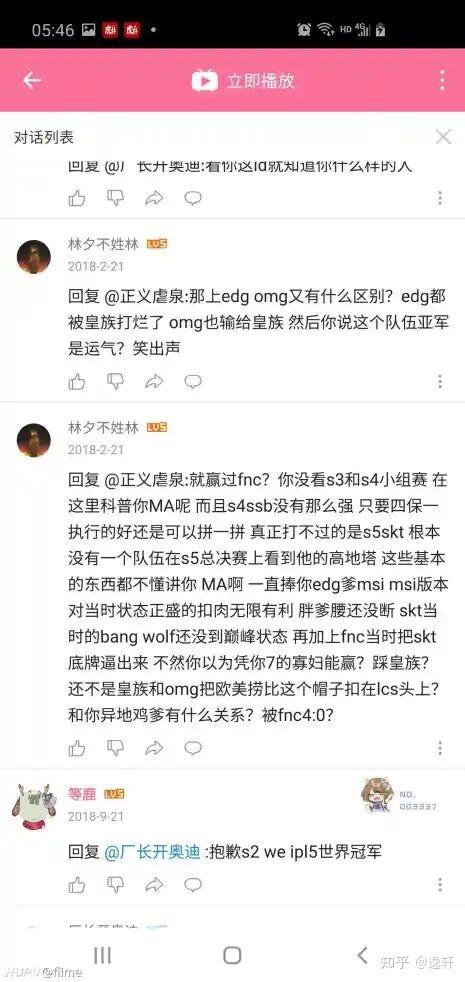Screen dimensions: 465x982
Task: Open more options for edg omg comment
Action: (440, 381)
